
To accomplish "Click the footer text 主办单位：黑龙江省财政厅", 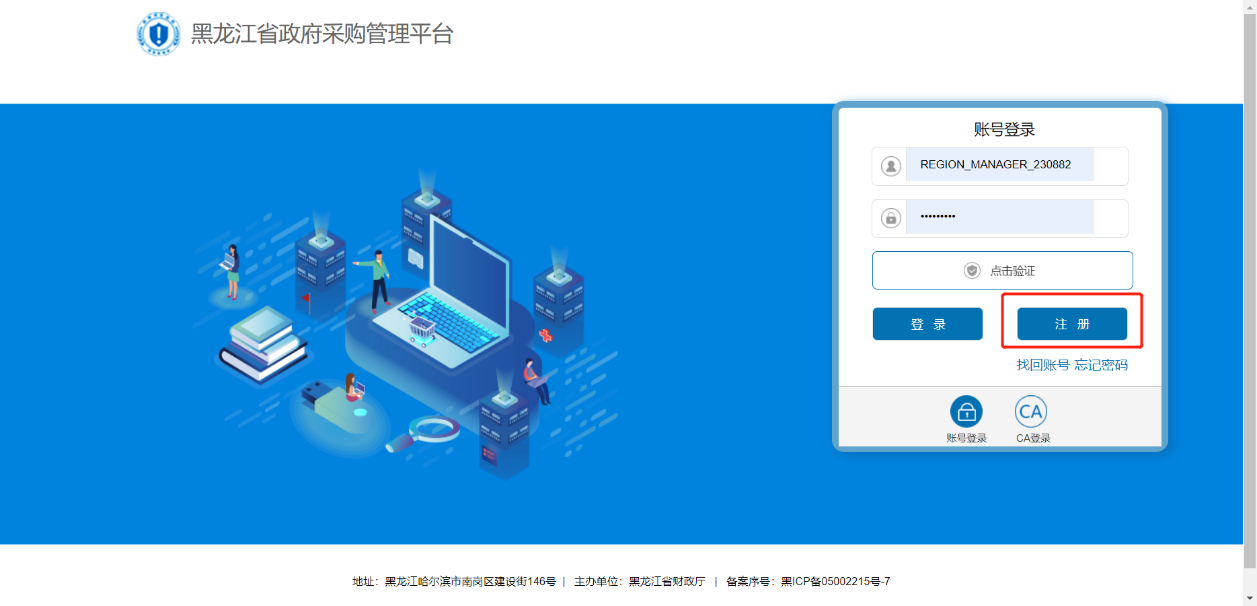I will pos(640,581).
